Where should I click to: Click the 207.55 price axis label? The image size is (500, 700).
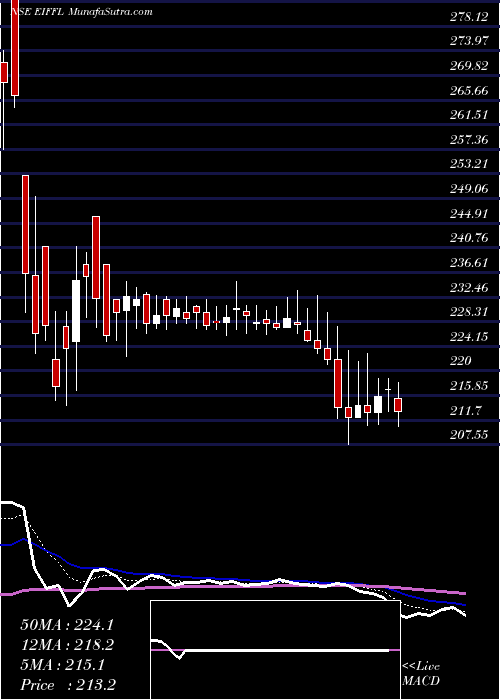pos(469,435)
